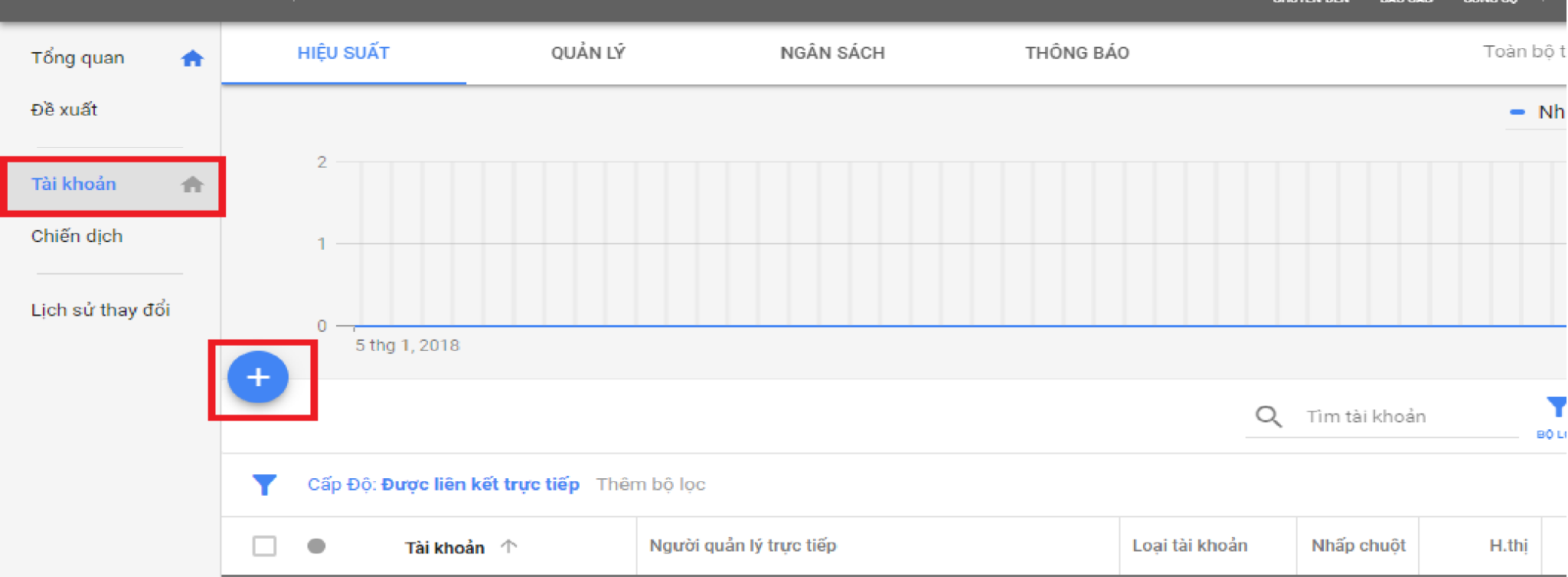Tick the select-all checkbox in table header
This screenshot has width=1568, height=577.
pyautogui.click(x=264, y=546)
